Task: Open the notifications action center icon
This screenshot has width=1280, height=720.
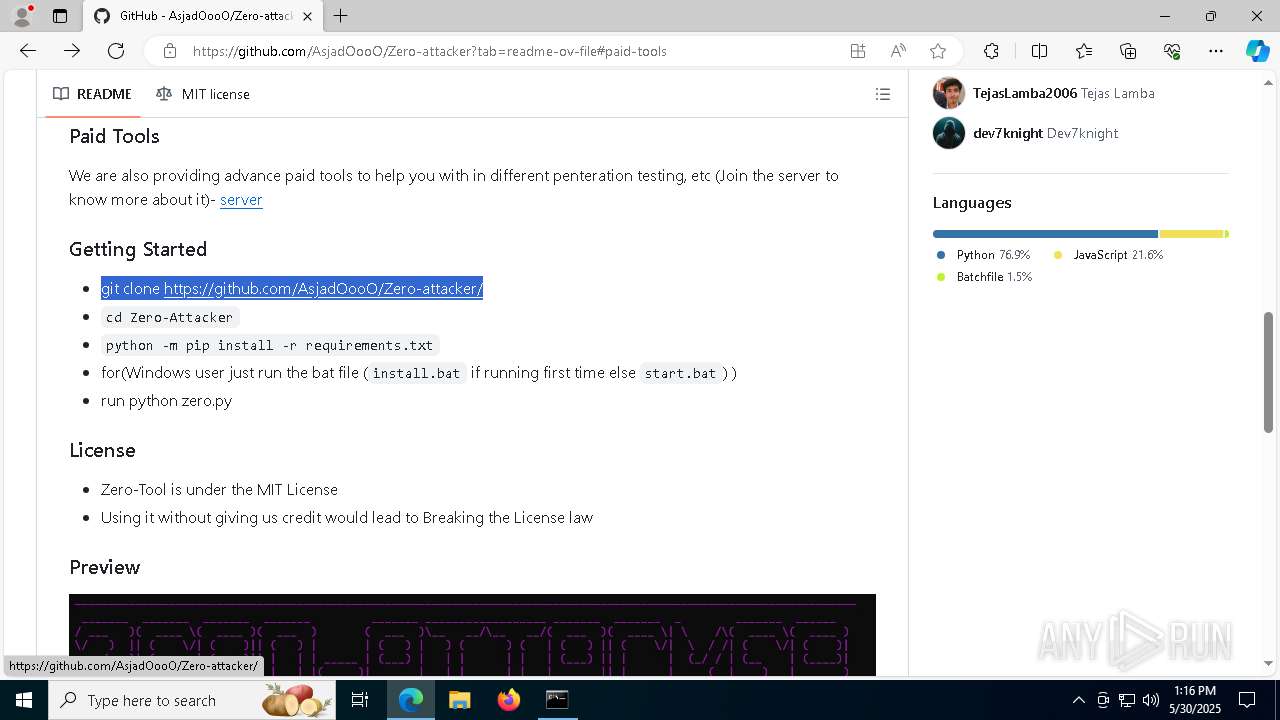Action: [x=1247, y=700]
